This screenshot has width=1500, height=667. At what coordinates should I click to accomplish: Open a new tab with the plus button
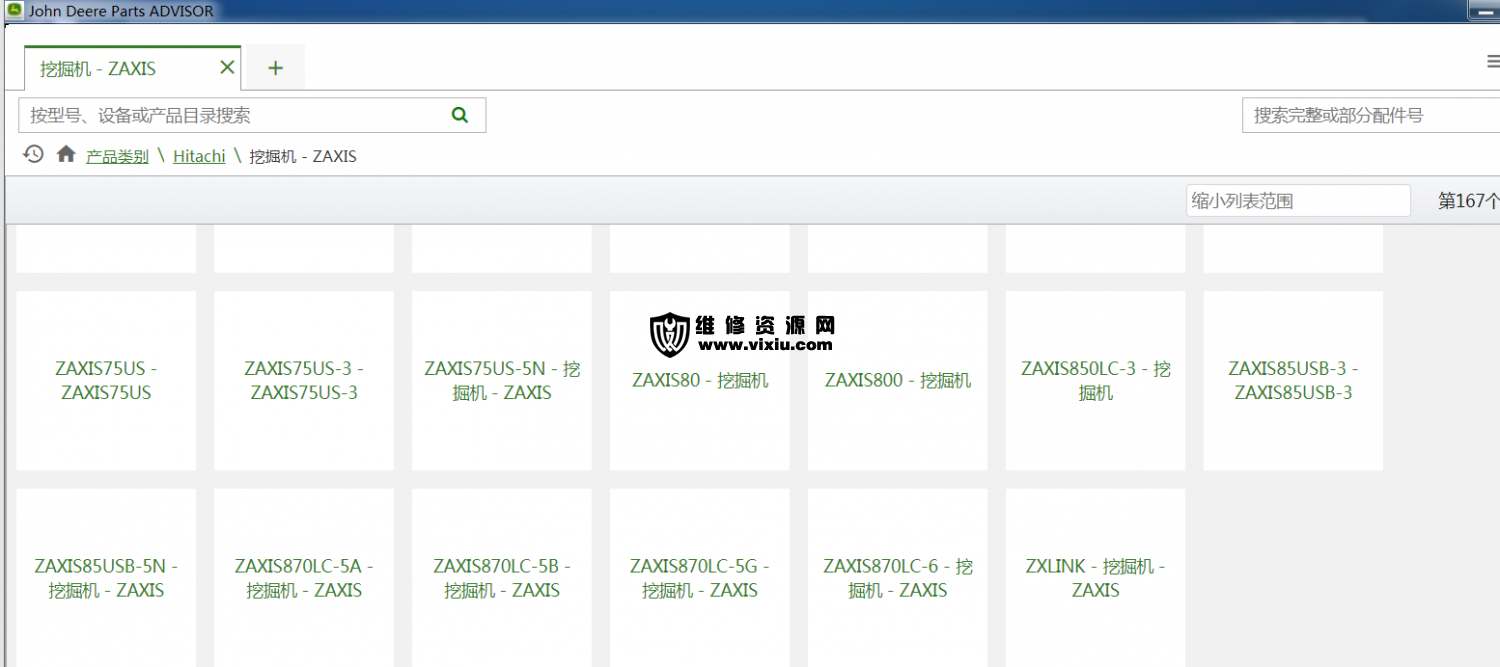(276, 68)
